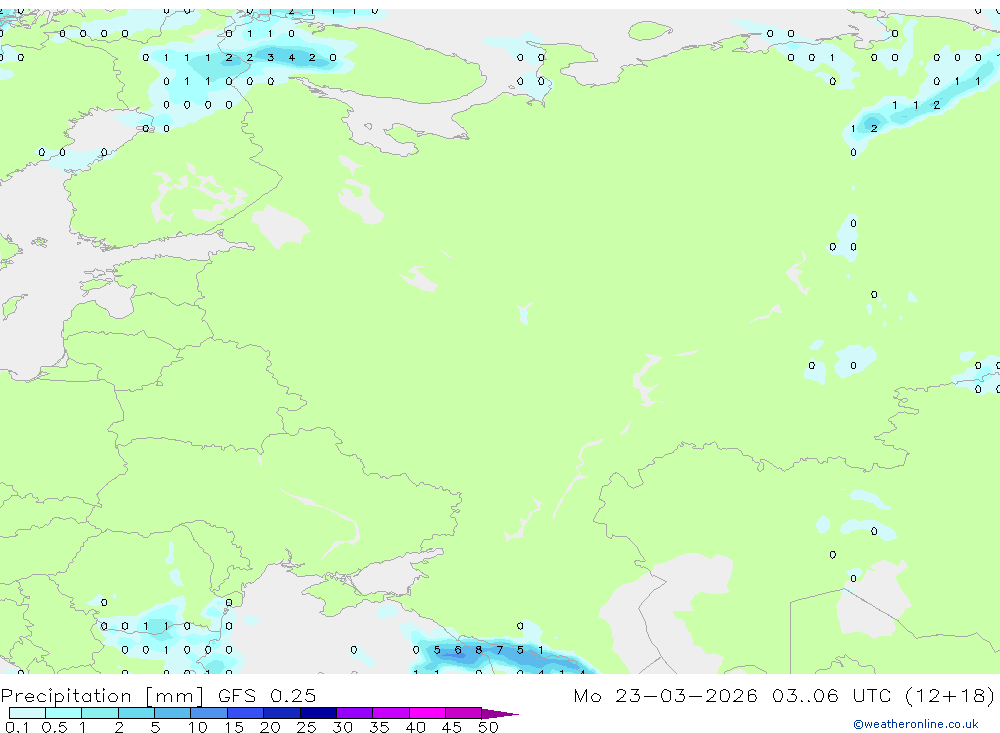Image resolution: width=1000 pixels, height=733 pixels.
Task: Click the '50' legend scale label
Action: [488, 727]
